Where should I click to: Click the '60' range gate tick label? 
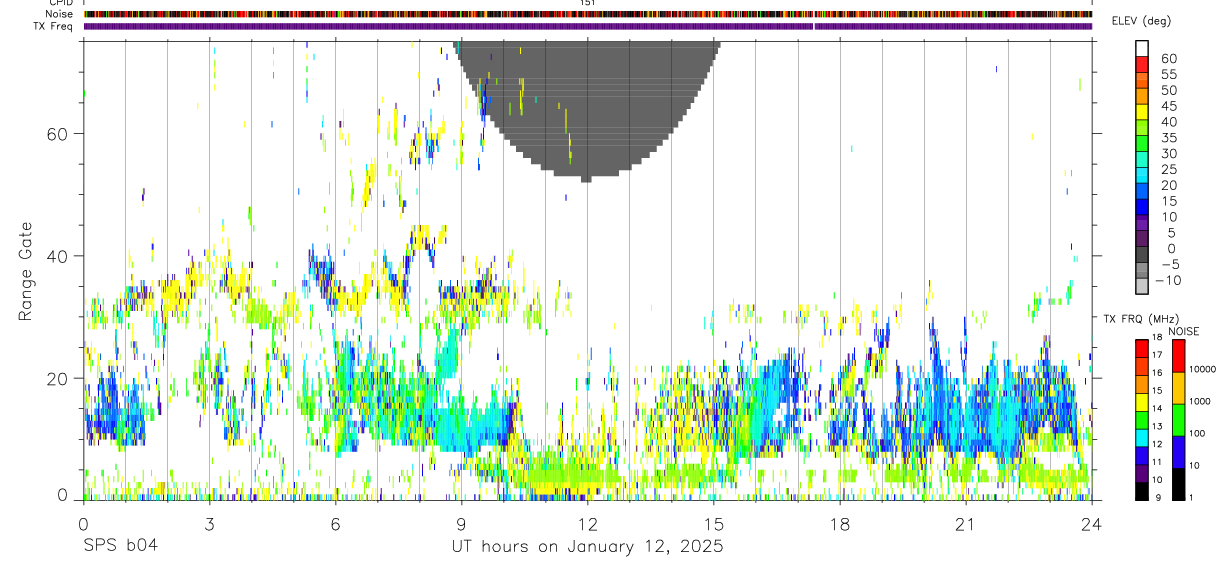(x=55, y=134)
